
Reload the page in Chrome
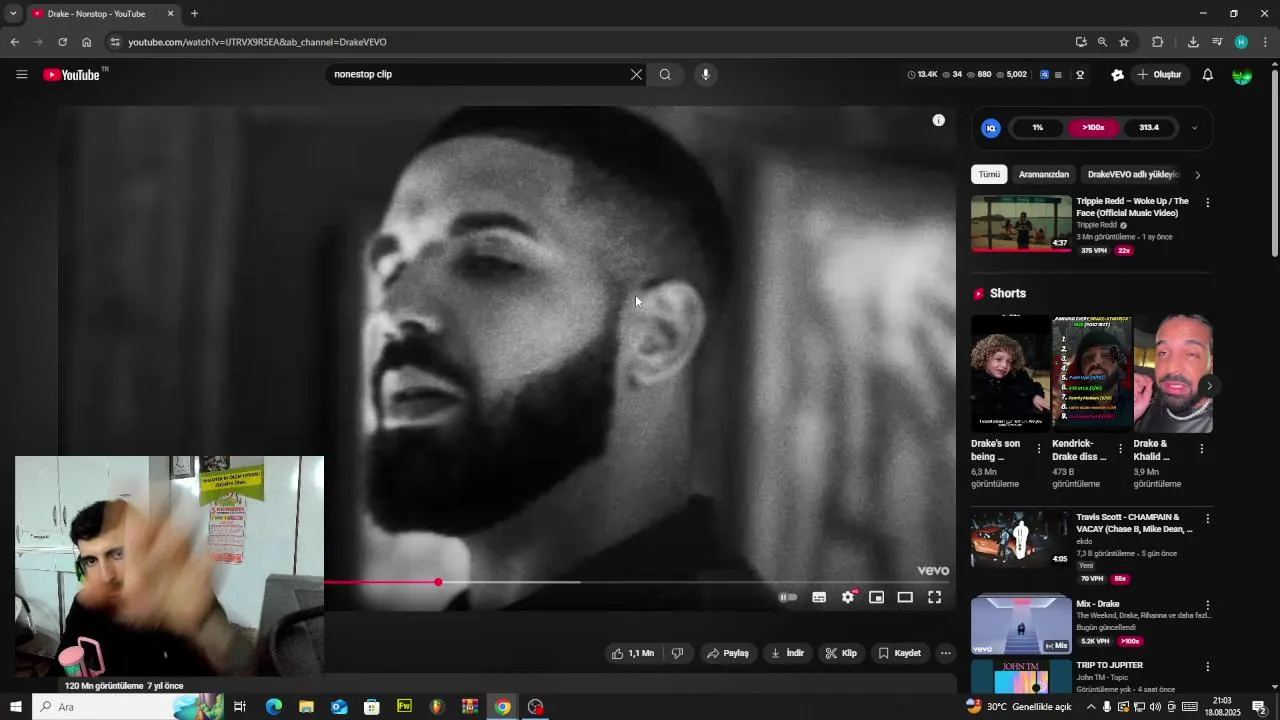(62, 42)
